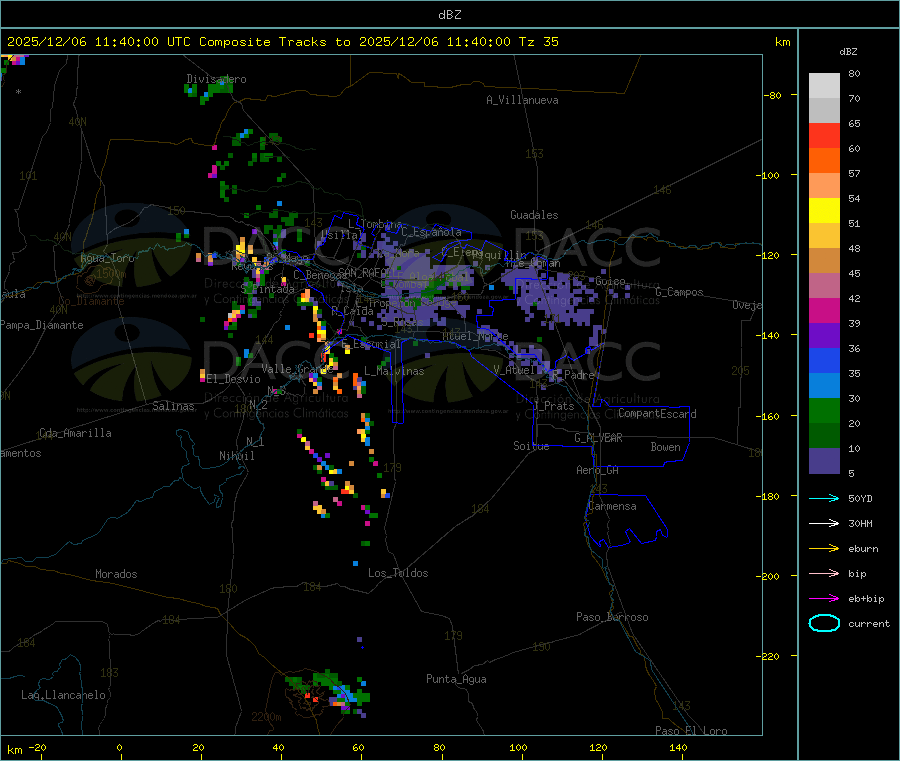
Task: Click the magenta eb+bip arrow legend icon
Action: point(824,599)
